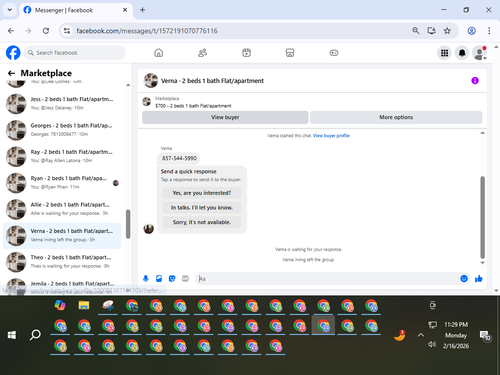Click the conversation list scrollbar
This screenshot has width=500, height=375.
[128, 224]
